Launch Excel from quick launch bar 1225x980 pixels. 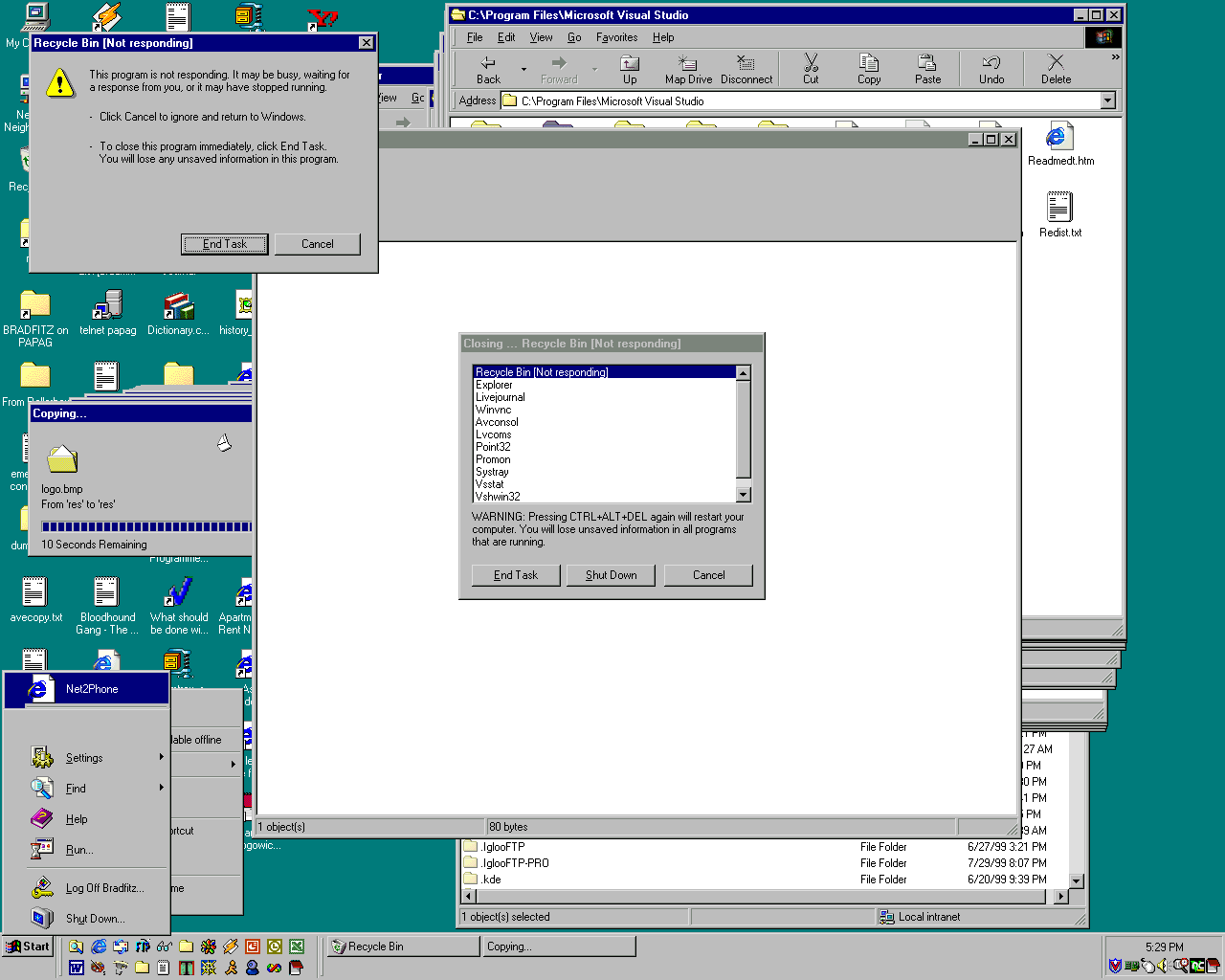pos(297,947)
